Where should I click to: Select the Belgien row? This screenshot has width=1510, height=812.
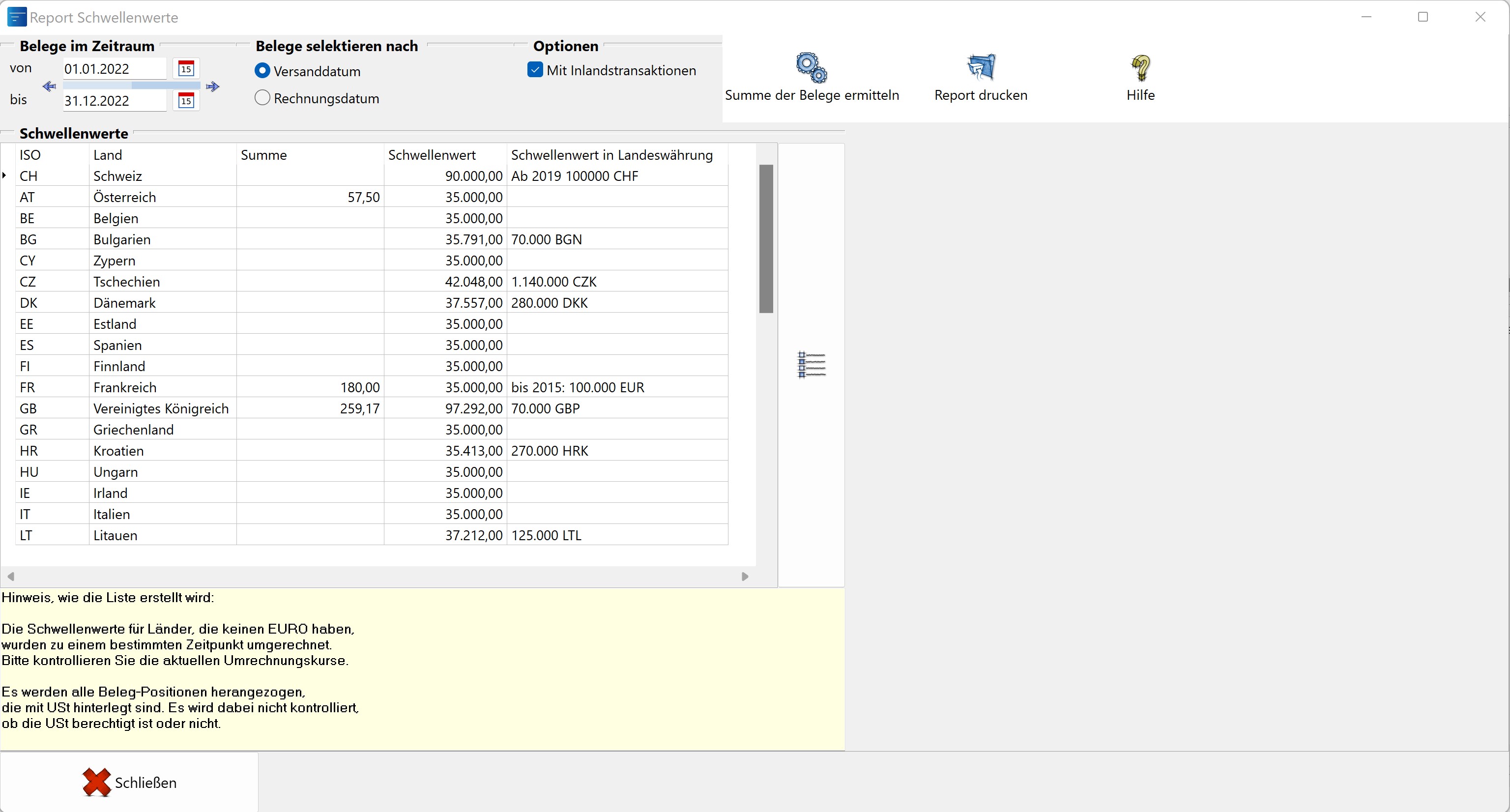[372, 218]
